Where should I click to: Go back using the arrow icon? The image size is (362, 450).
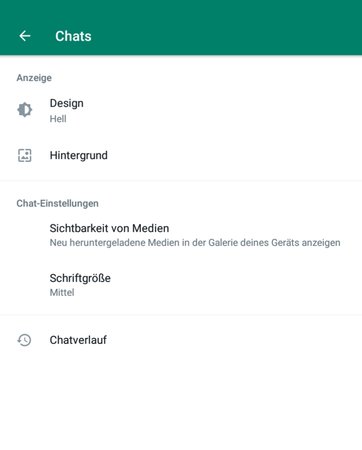tap(25, 36)
